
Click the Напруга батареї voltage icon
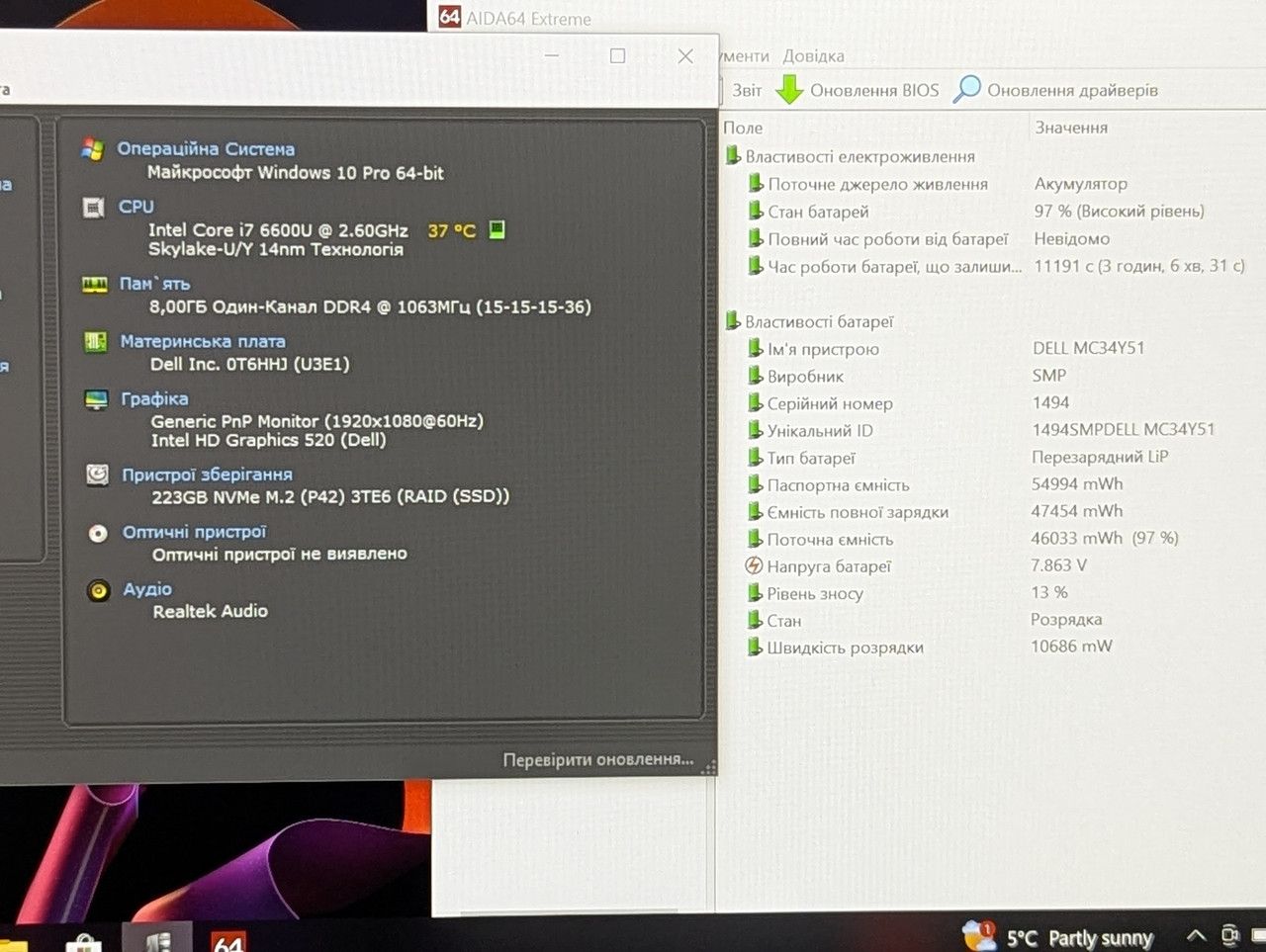(754, 565)
